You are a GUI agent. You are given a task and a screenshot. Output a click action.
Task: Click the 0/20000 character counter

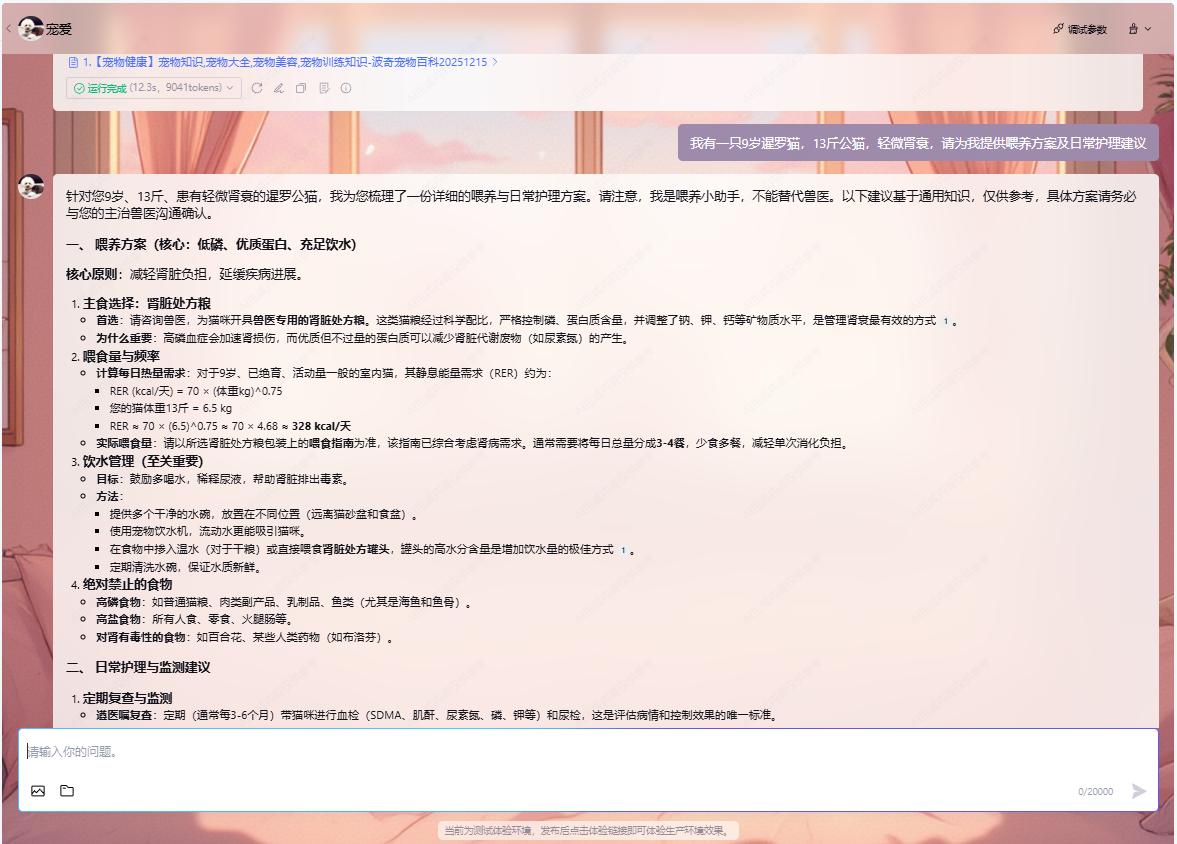[1095, 791]
